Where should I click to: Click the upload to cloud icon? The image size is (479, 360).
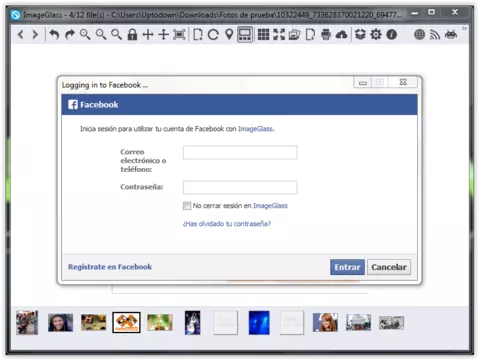point(342,35)
